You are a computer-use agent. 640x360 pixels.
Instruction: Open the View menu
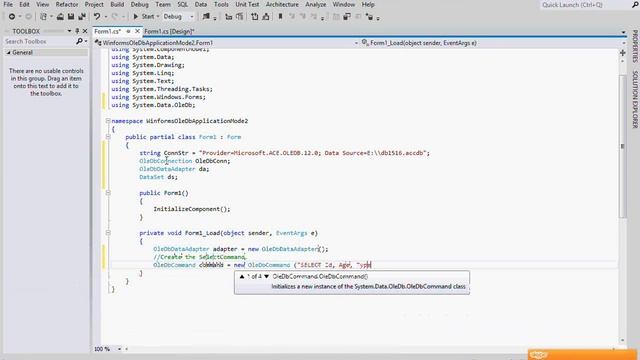pos(42,4)
